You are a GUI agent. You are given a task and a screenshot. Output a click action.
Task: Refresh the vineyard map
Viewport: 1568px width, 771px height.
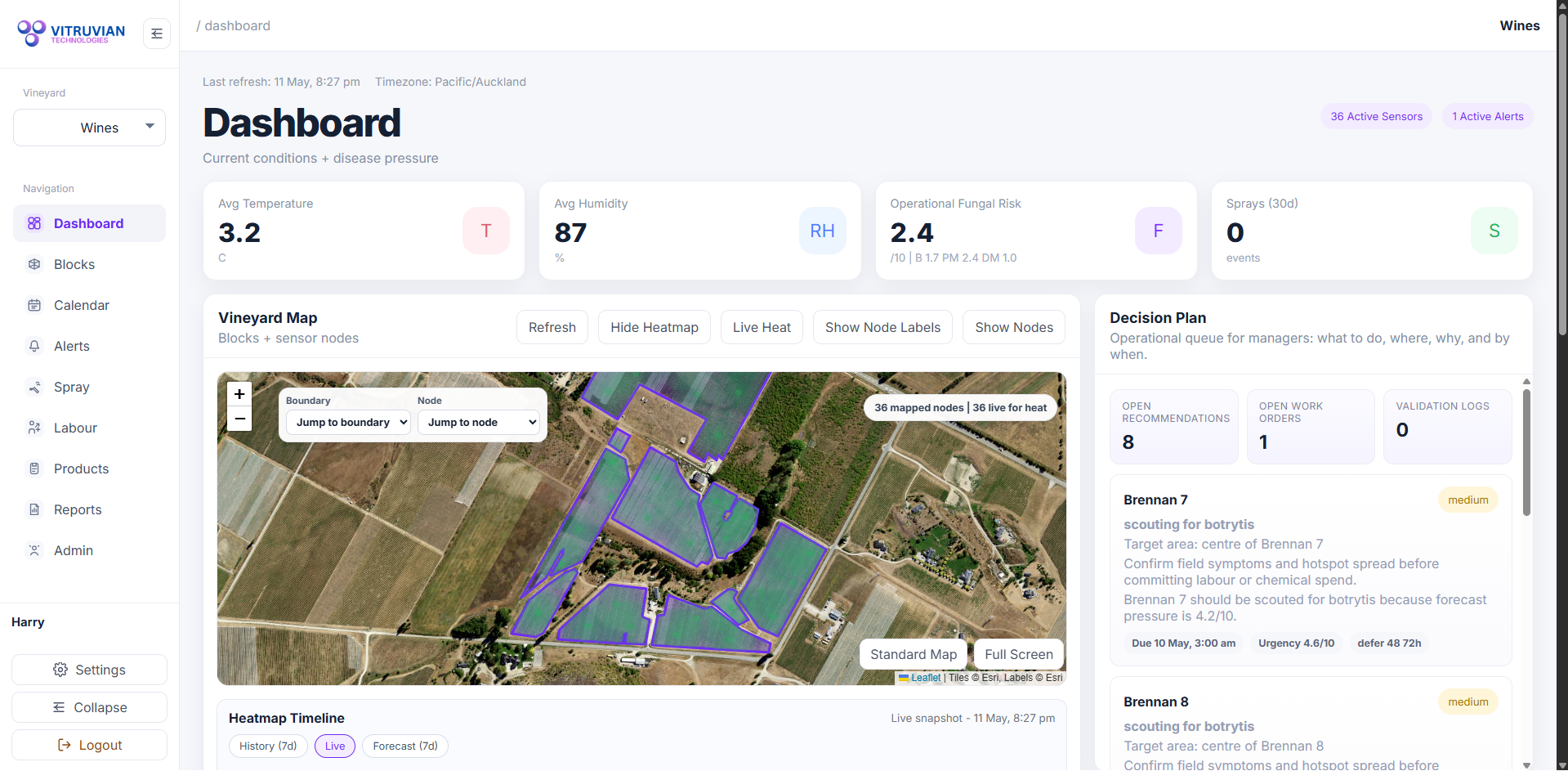pos(552,327)
